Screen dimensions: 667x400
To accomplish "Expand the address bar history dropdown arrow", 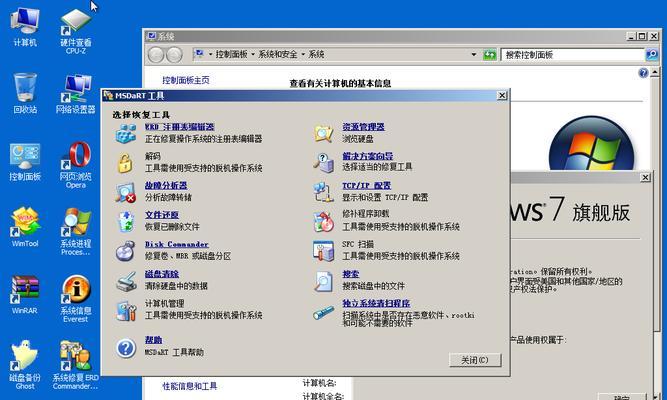I will [x=473, y=54].
